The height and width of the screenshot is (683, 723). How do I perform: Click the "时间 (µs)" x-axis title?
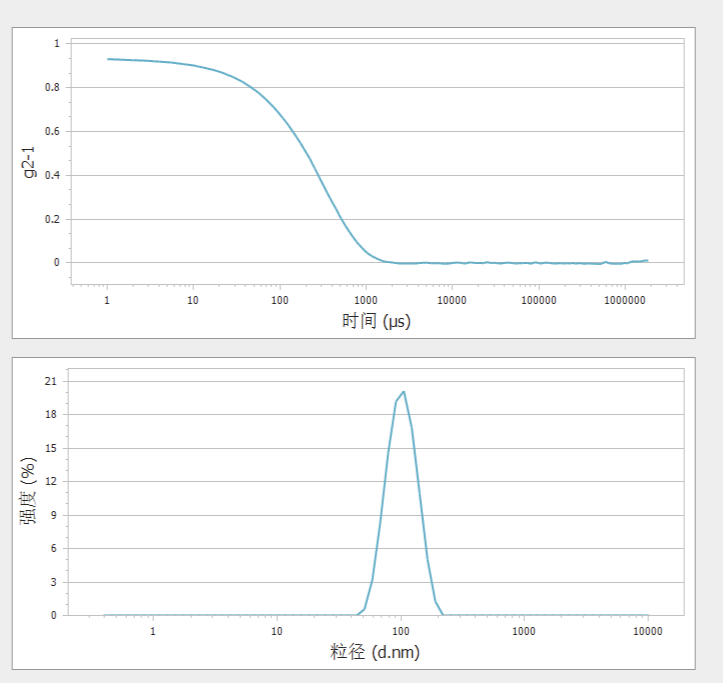point(376,321)
